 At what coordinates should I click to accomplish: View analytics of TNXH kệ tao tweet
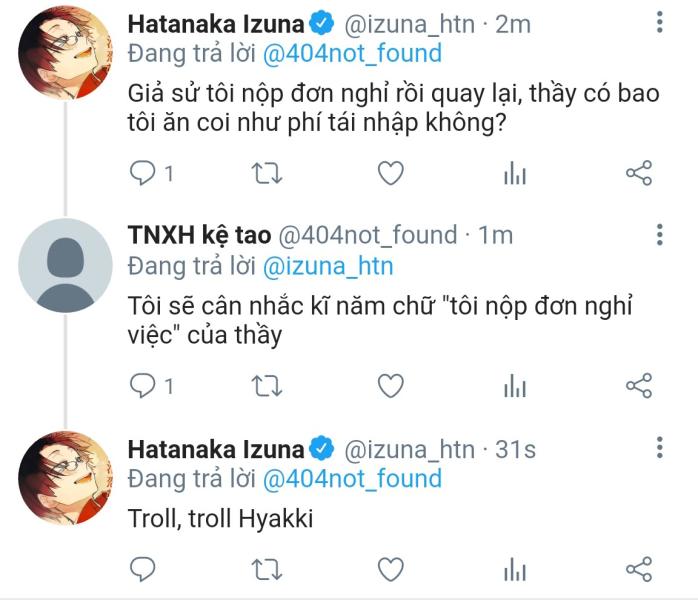coord(515,385)
